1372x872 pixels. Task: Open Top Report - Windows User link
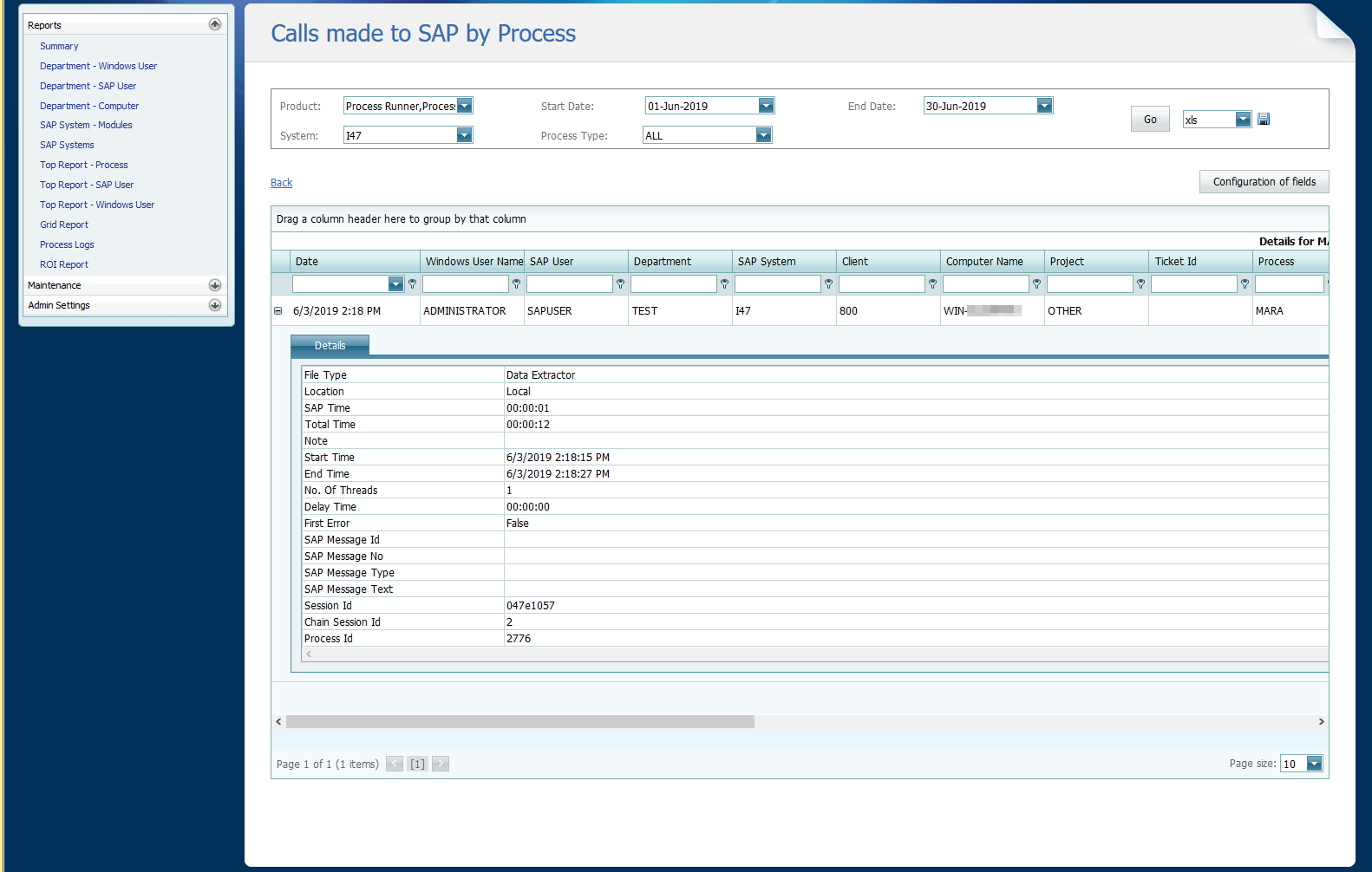[x=97, y=205]
